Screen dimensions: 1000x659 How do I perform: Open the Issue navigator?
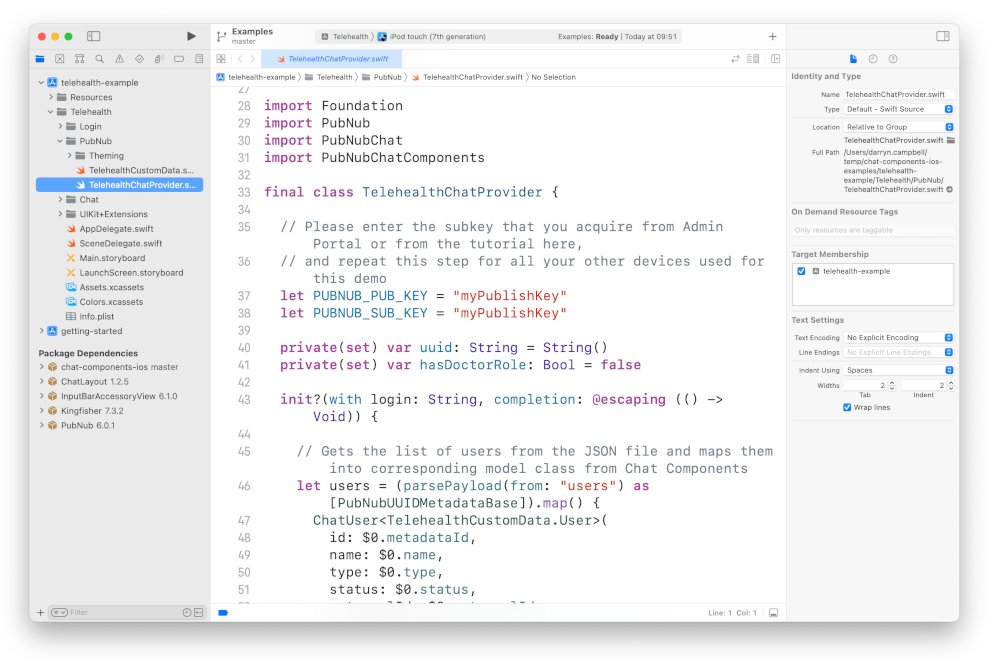pyautogui.click(x=120, y=57)
